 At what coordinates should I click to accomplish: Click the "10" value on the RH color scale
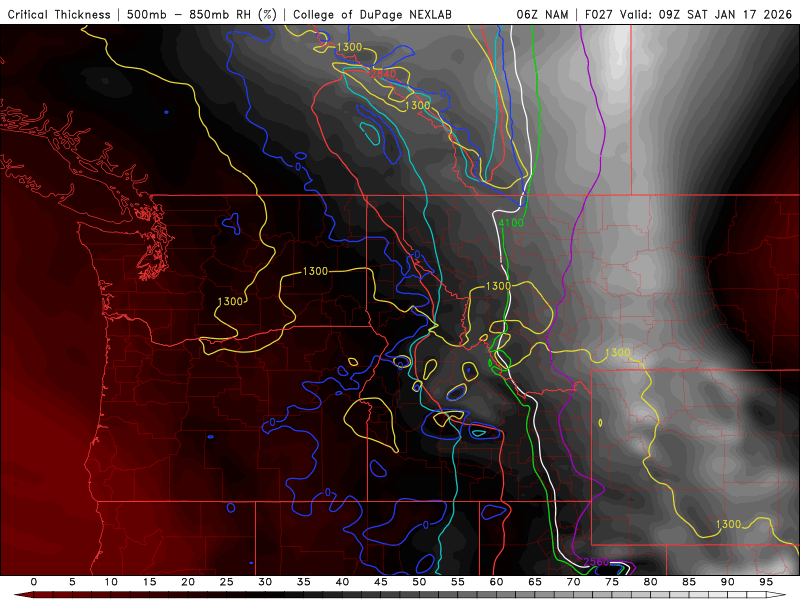[111, 582]
